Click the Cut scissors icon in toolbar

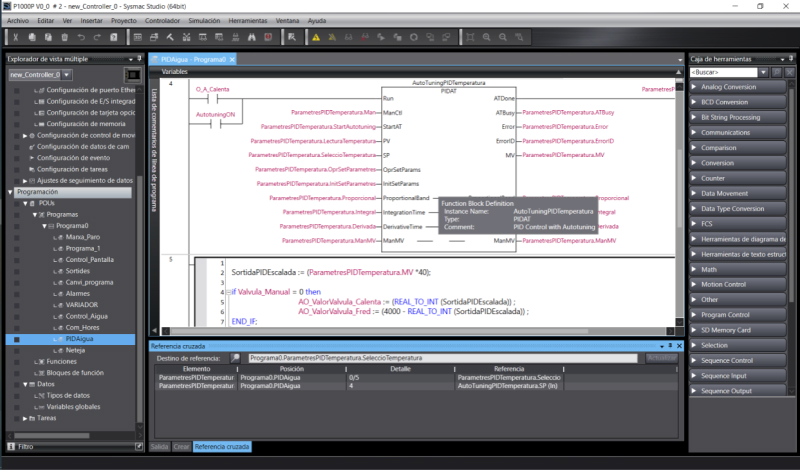point(17,37)
